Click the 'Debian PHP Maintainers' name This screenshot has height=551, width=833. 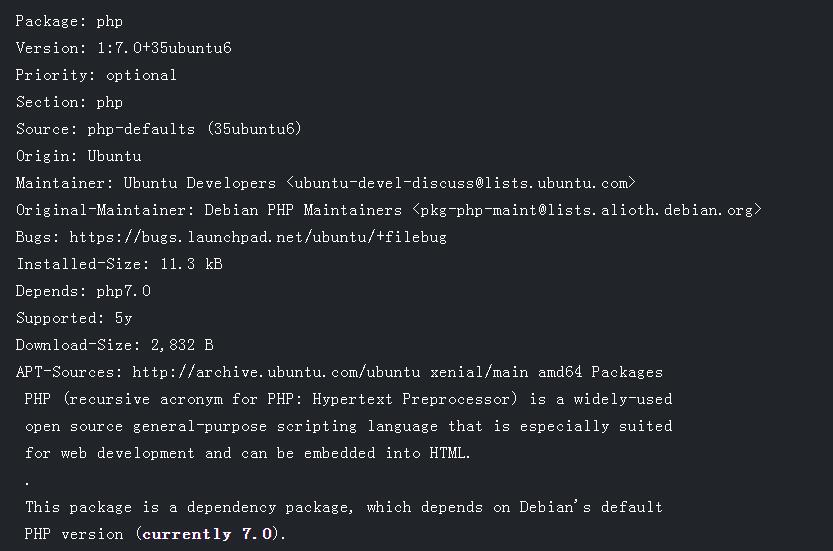303,210
